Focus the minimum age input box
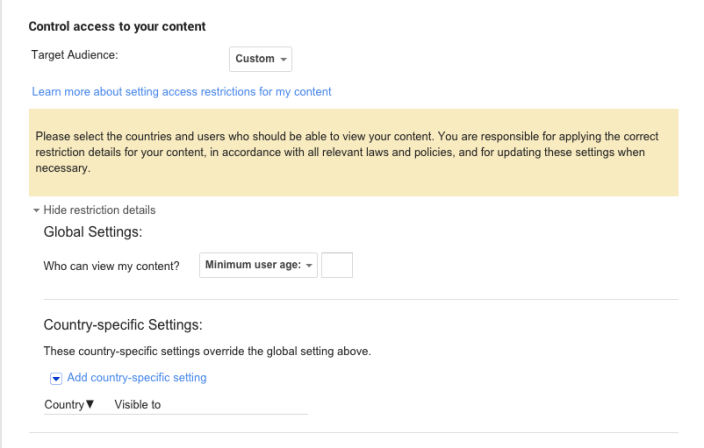Image resolution: width=704 pixels, height=448 pixels. click(338, 265)
